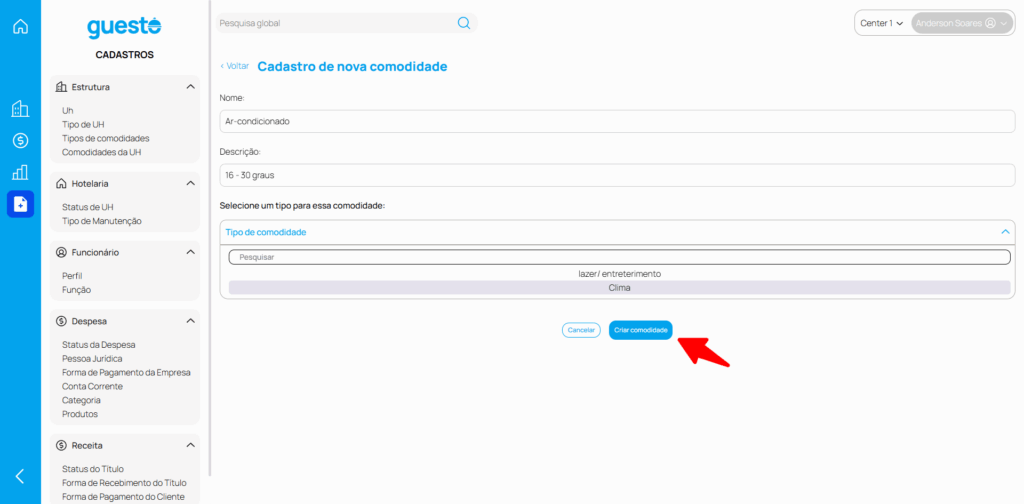
Task: Click the Descrição input field
Action: 617,174
